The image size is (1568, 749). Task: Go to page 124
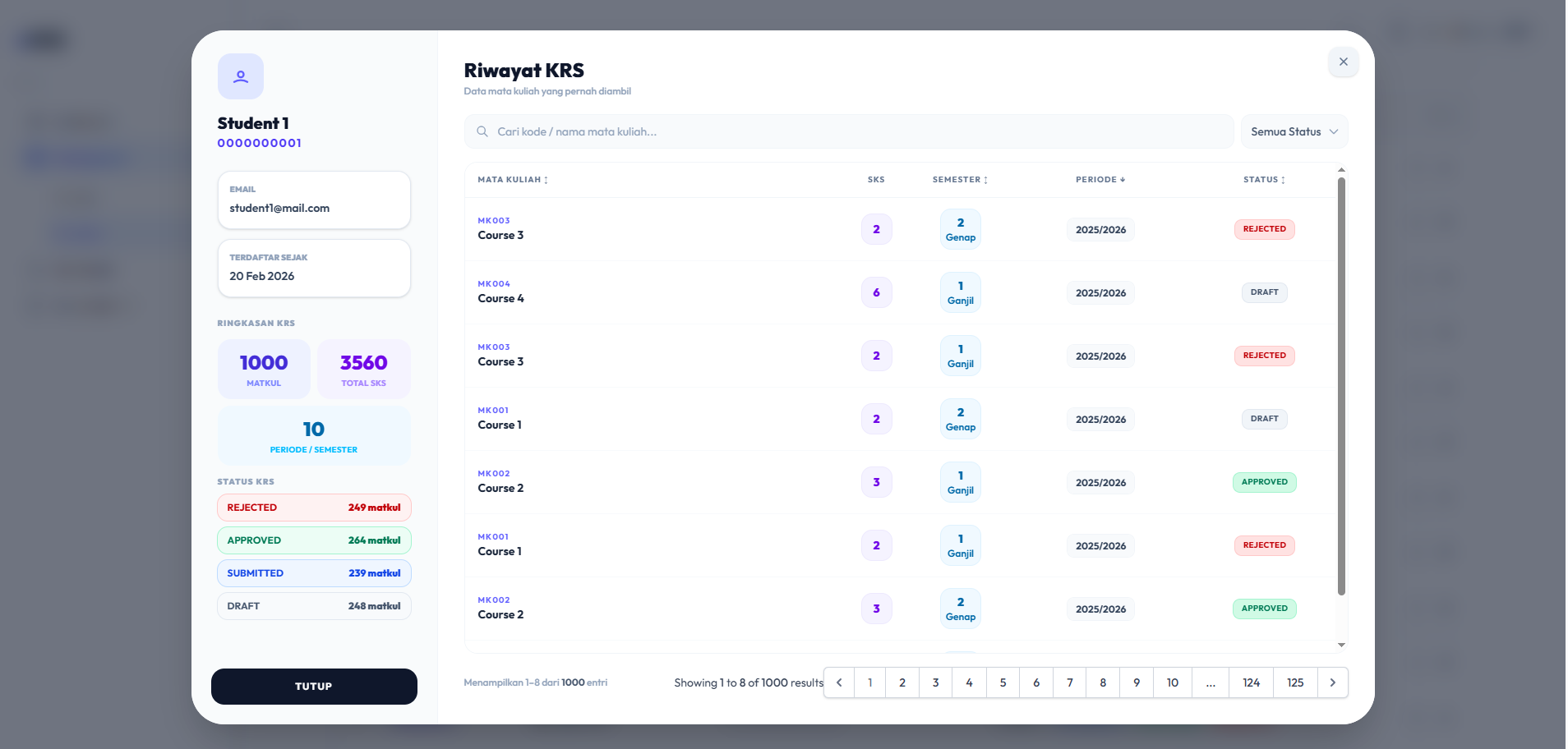point(1252,682)
